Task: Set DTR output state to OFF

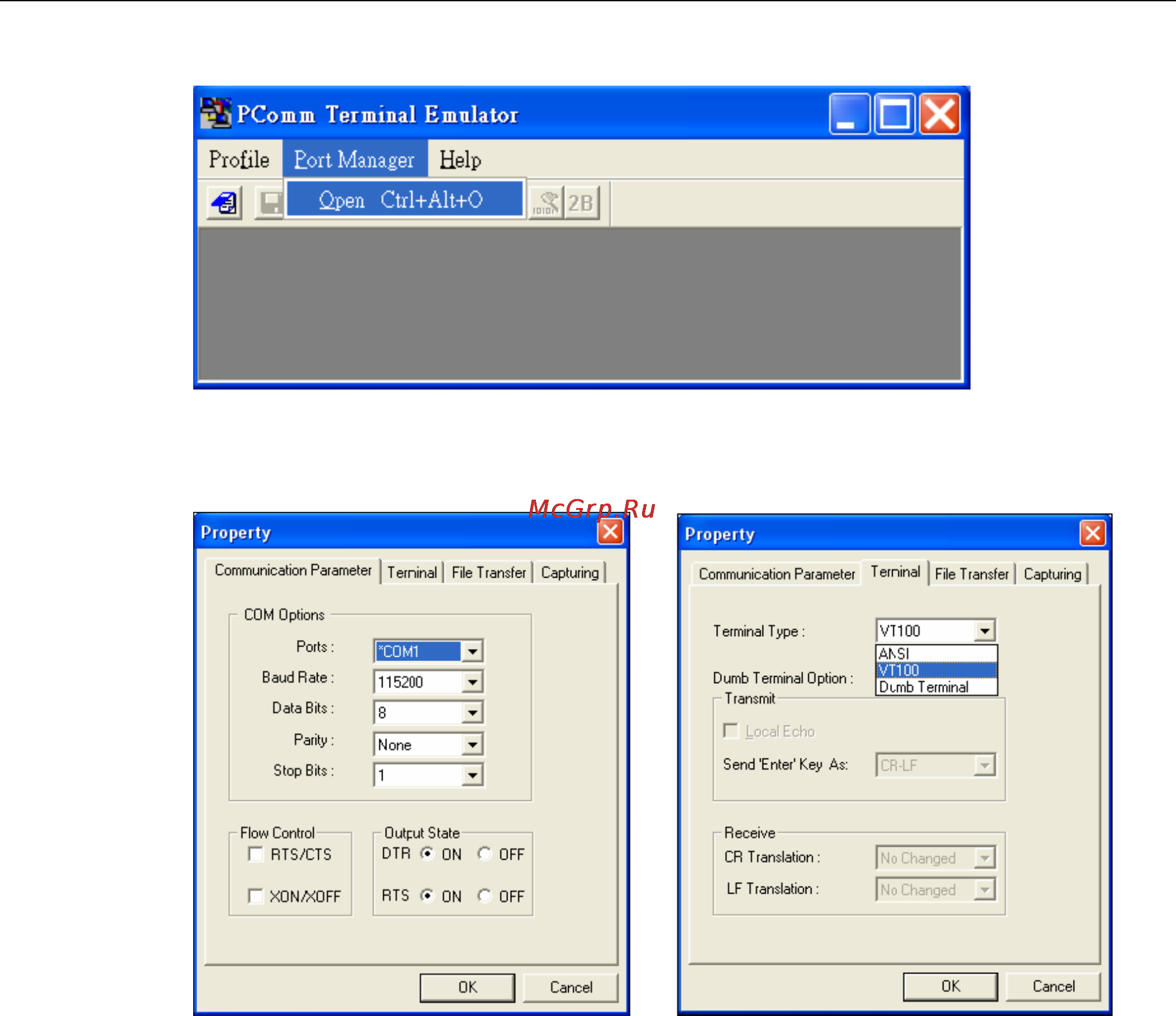Action: (x=484, y=854)
